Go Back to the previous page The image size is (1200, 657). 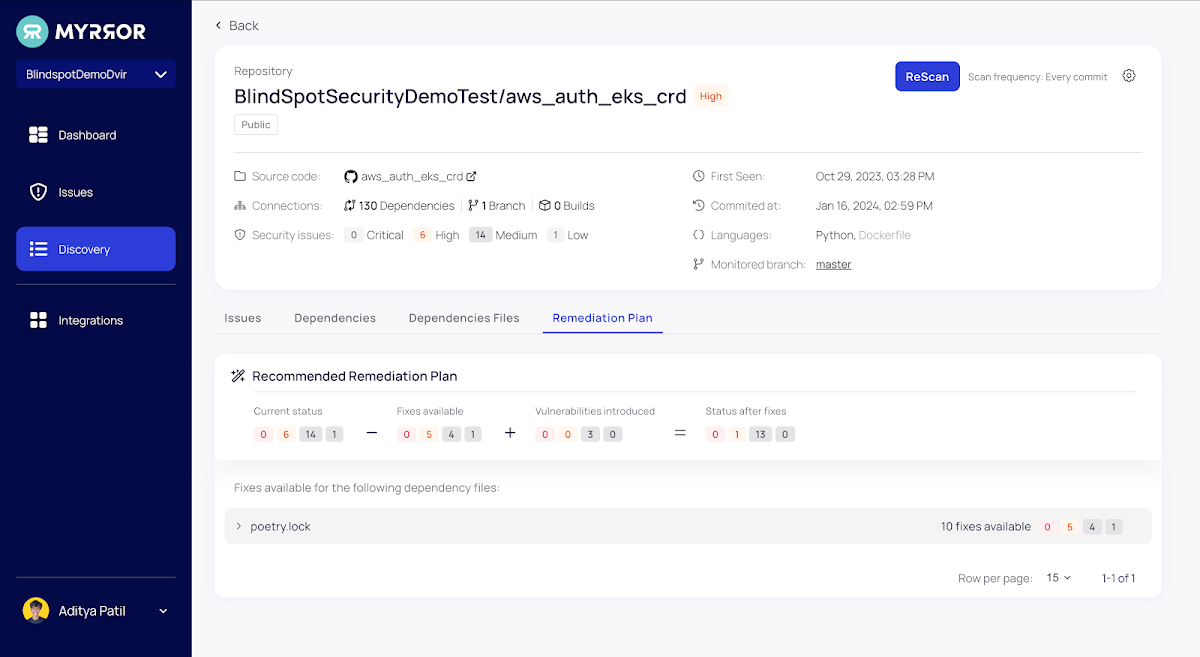click(x=237, y=25)
